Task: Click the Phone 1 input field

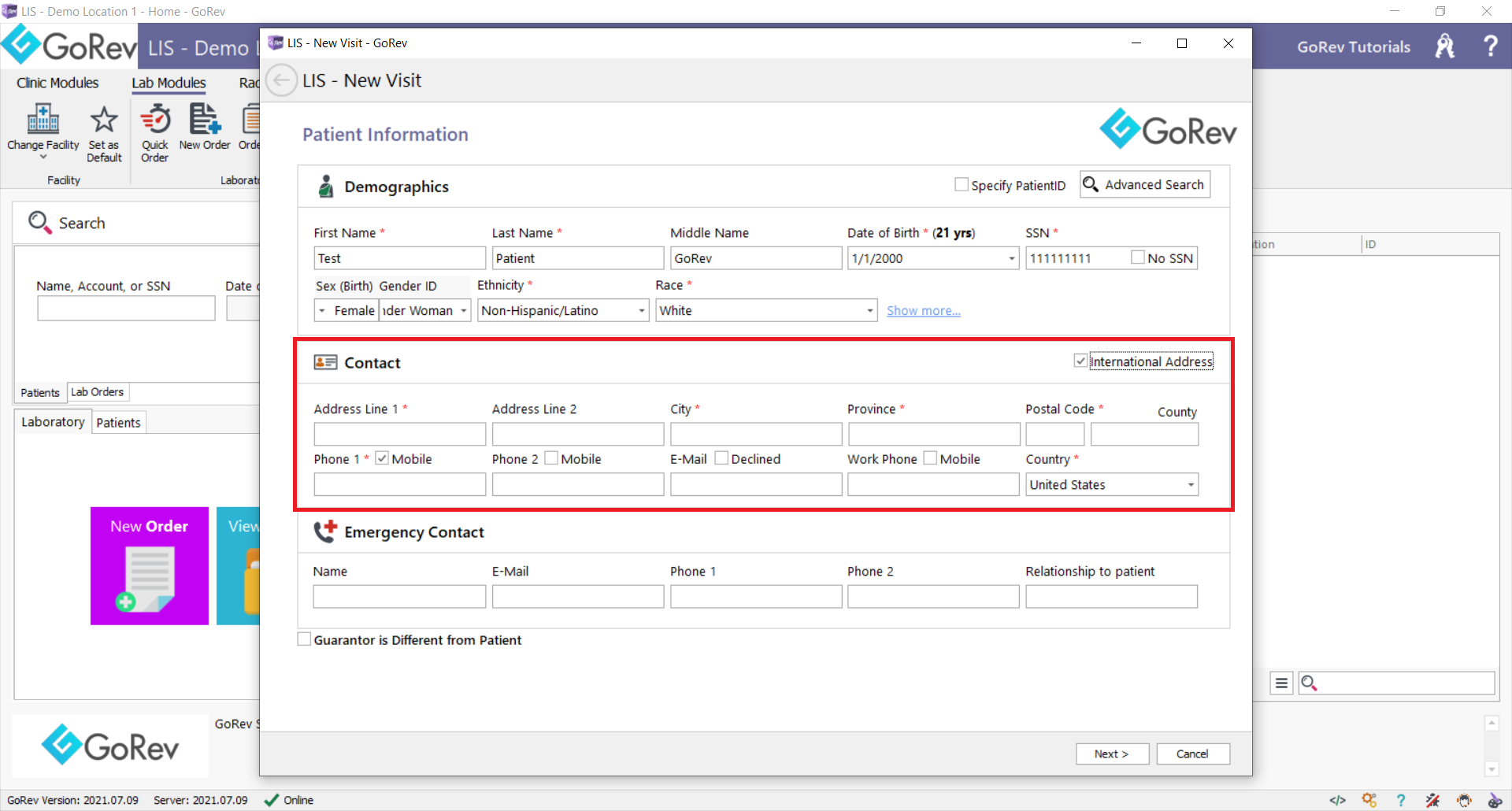Action: tap(399, 485)
